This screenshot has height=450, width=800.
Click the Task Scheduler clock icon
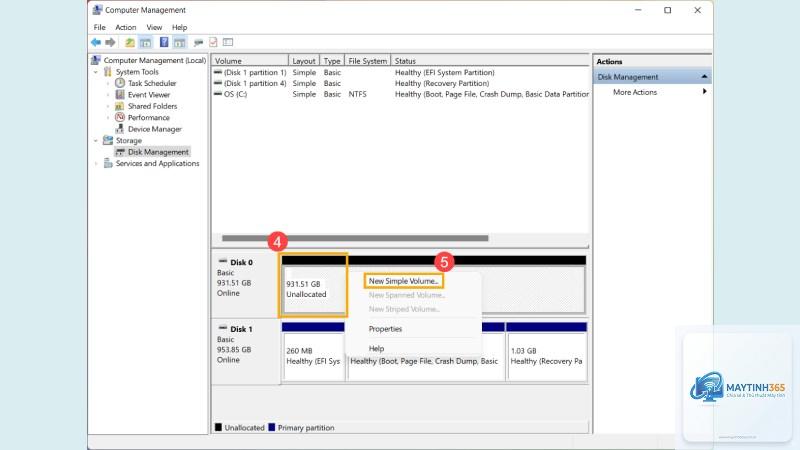[x=120, y=83]
